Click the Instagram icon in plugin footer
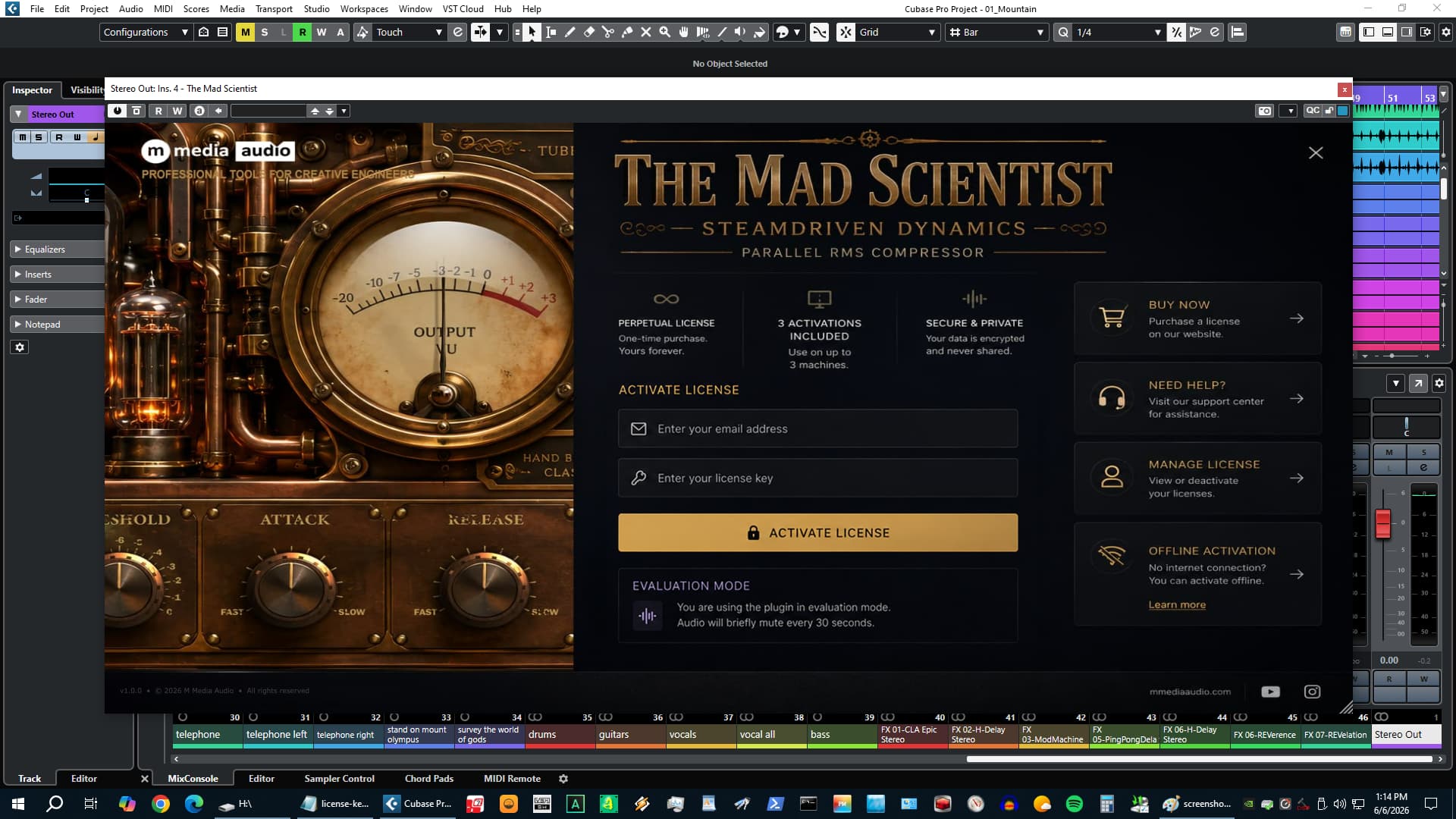The height and width of the screenshot is (819, 1456). point(1312,692)
